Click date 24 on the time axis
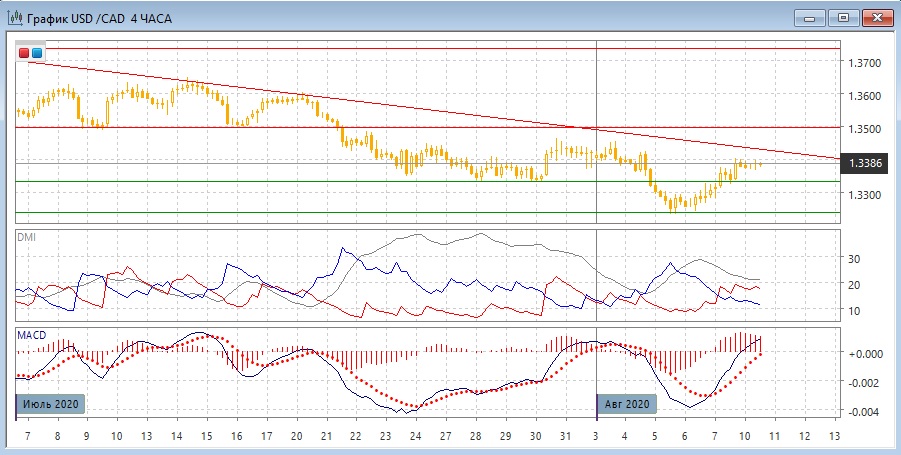The image size is (901, 455). (415, 437)
